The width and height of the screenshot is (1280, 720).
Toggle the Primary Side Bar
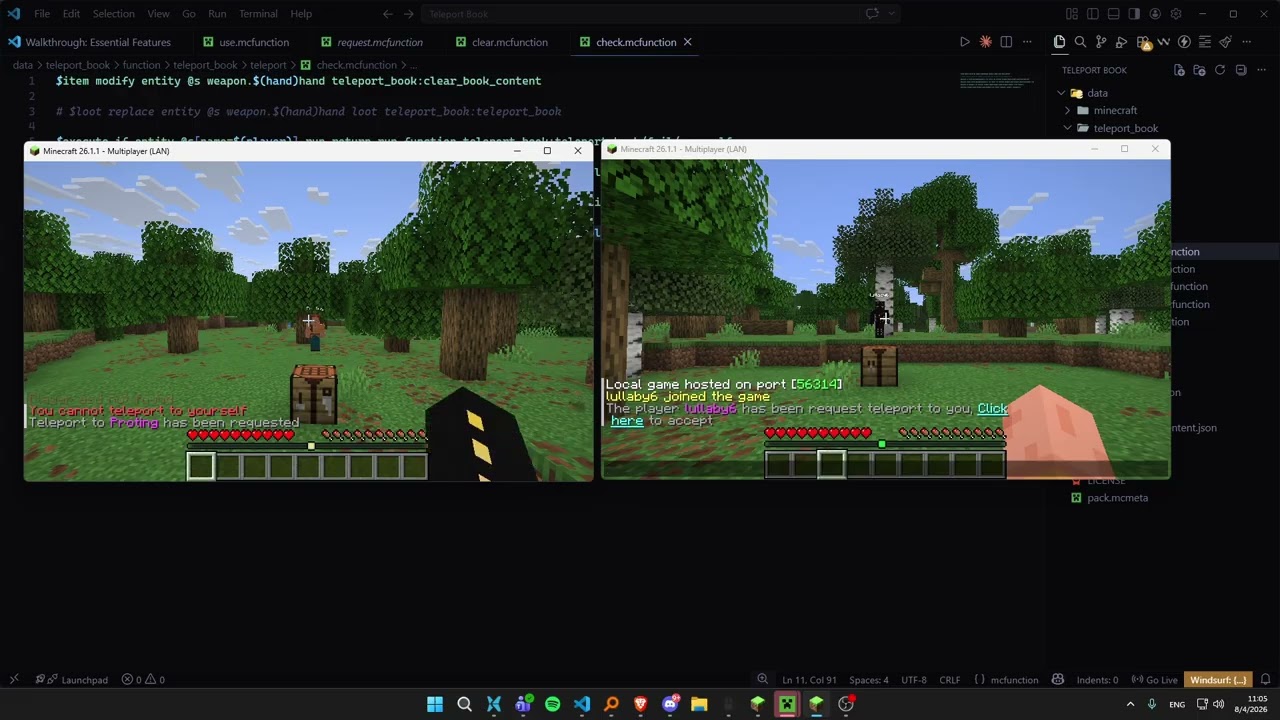tap(1092, 14)
